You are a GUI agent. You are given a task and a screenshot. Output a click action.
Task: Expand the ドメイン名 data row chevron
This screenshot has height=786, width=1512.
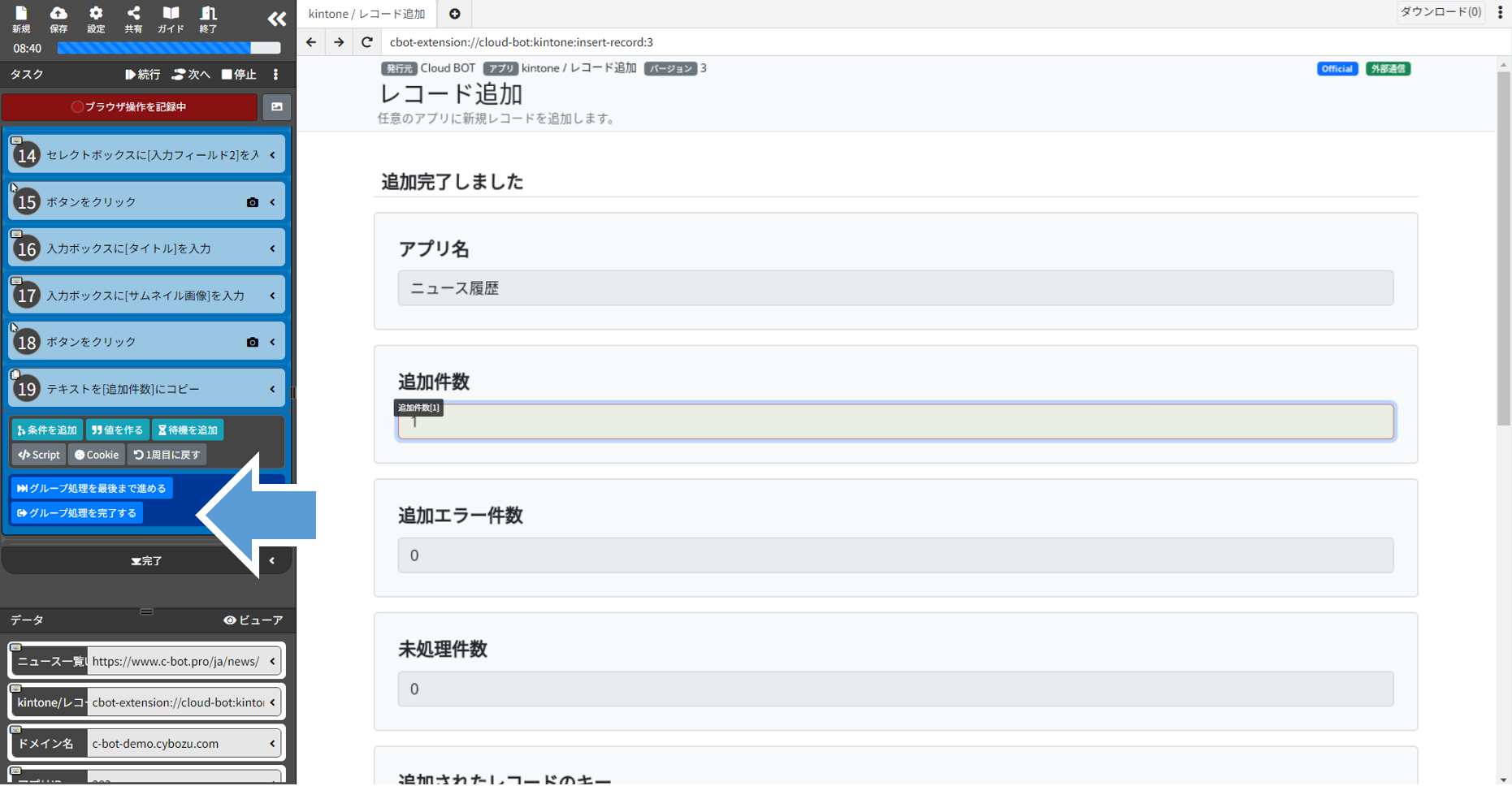(273, 743)
